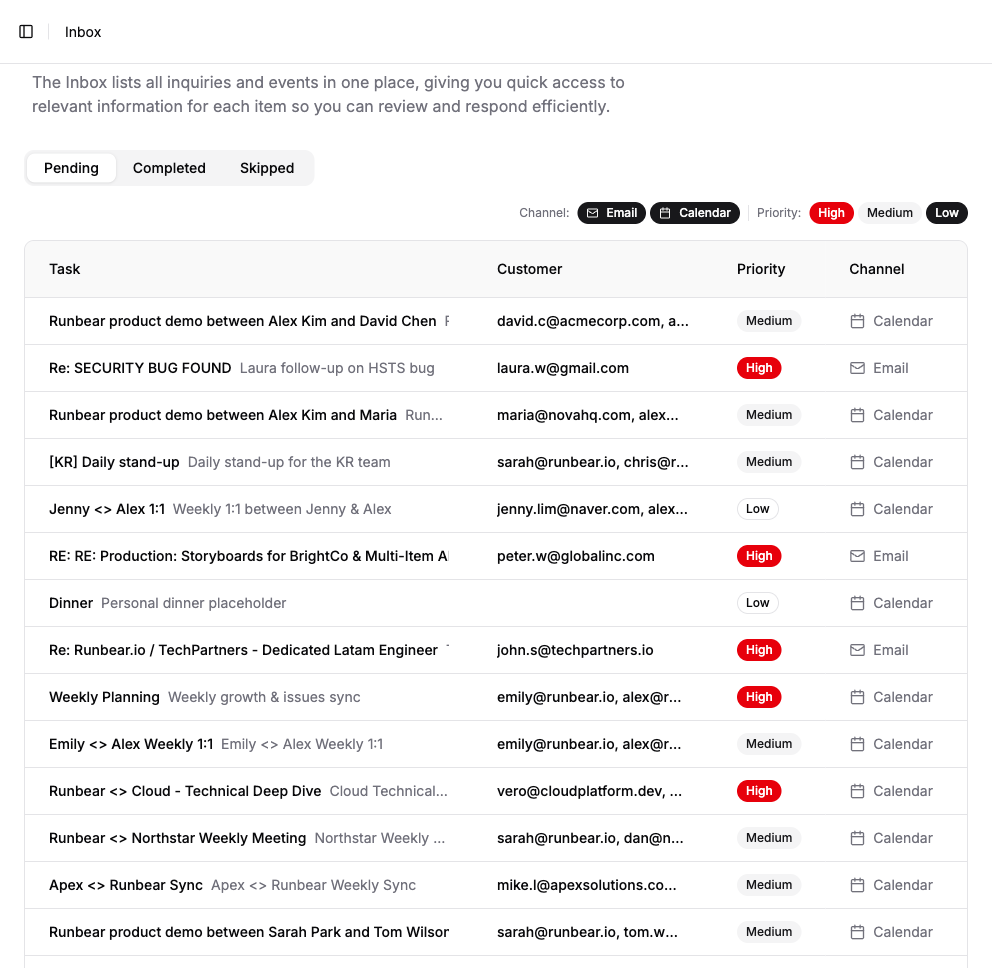Select the Pending tab

tap(71, 168)
